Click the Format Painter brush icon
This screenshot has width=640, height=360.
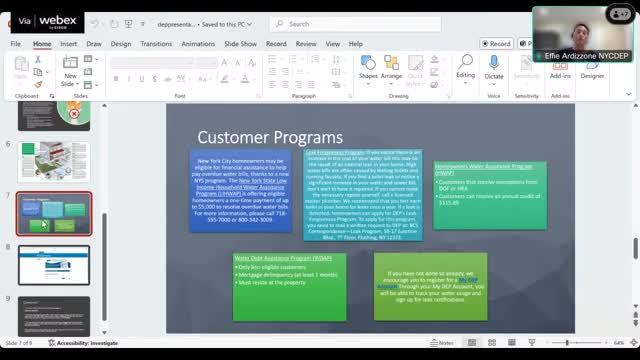point(38,84)
